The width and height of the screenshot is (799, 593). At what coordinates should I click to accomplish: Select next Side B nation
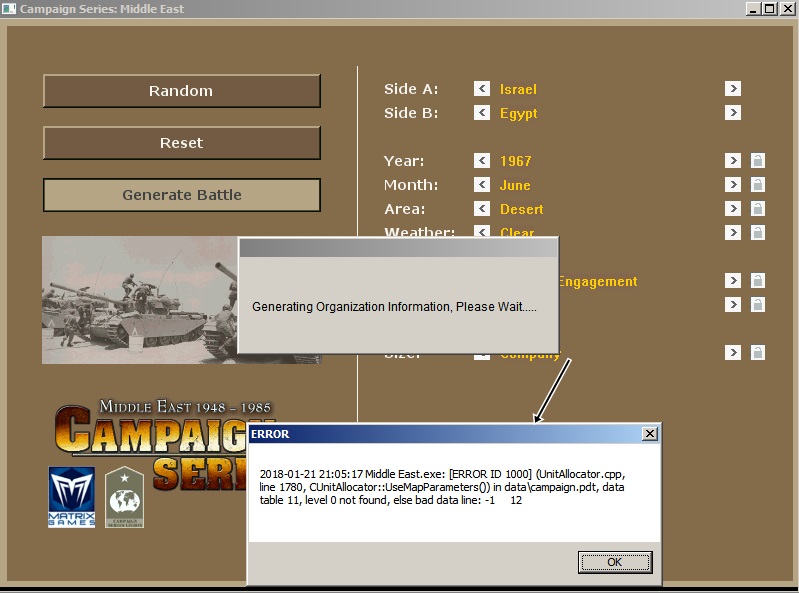click(733, 113)
